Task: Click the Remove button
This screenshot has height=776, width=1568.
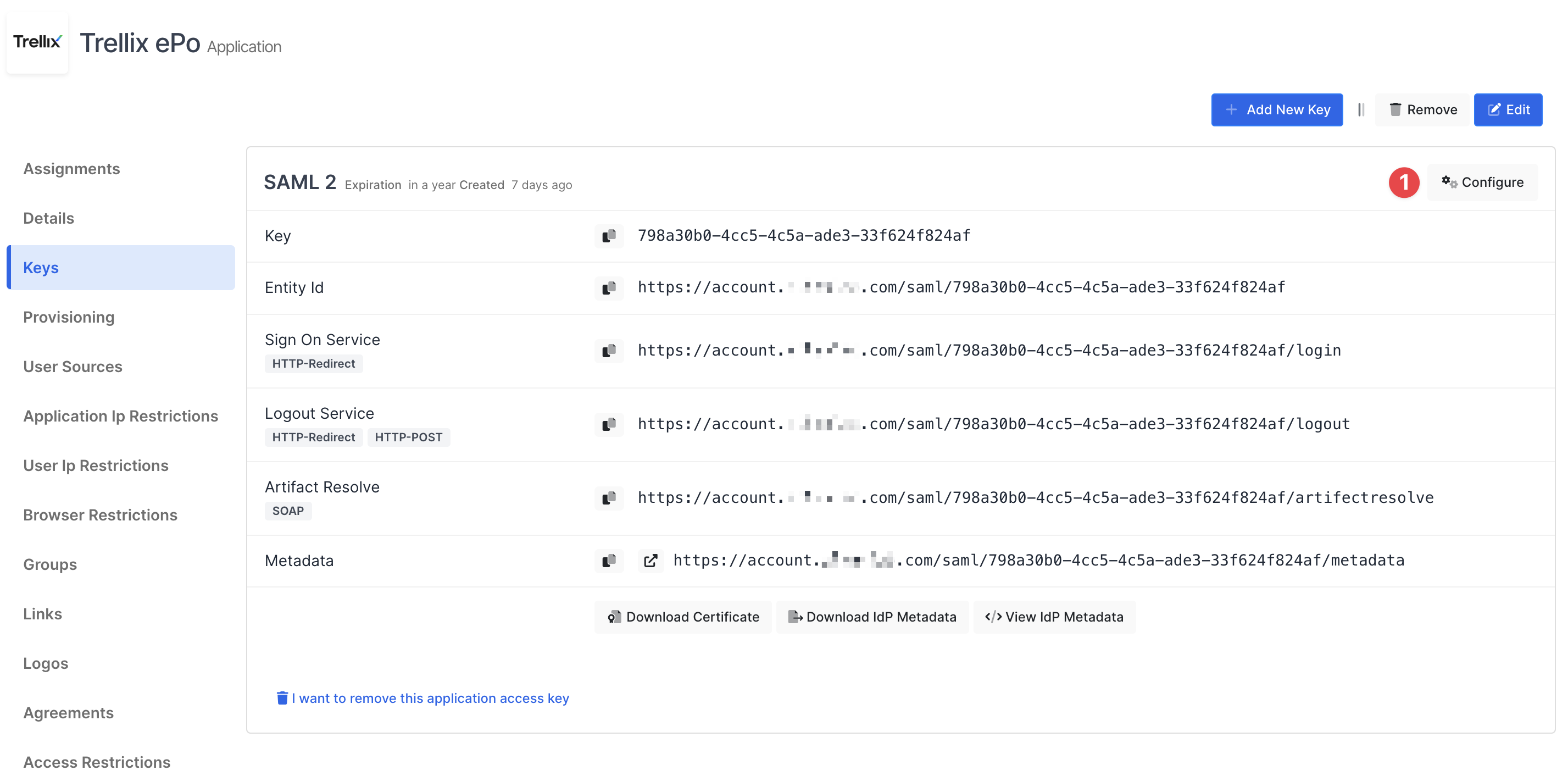Action: 1421,109
